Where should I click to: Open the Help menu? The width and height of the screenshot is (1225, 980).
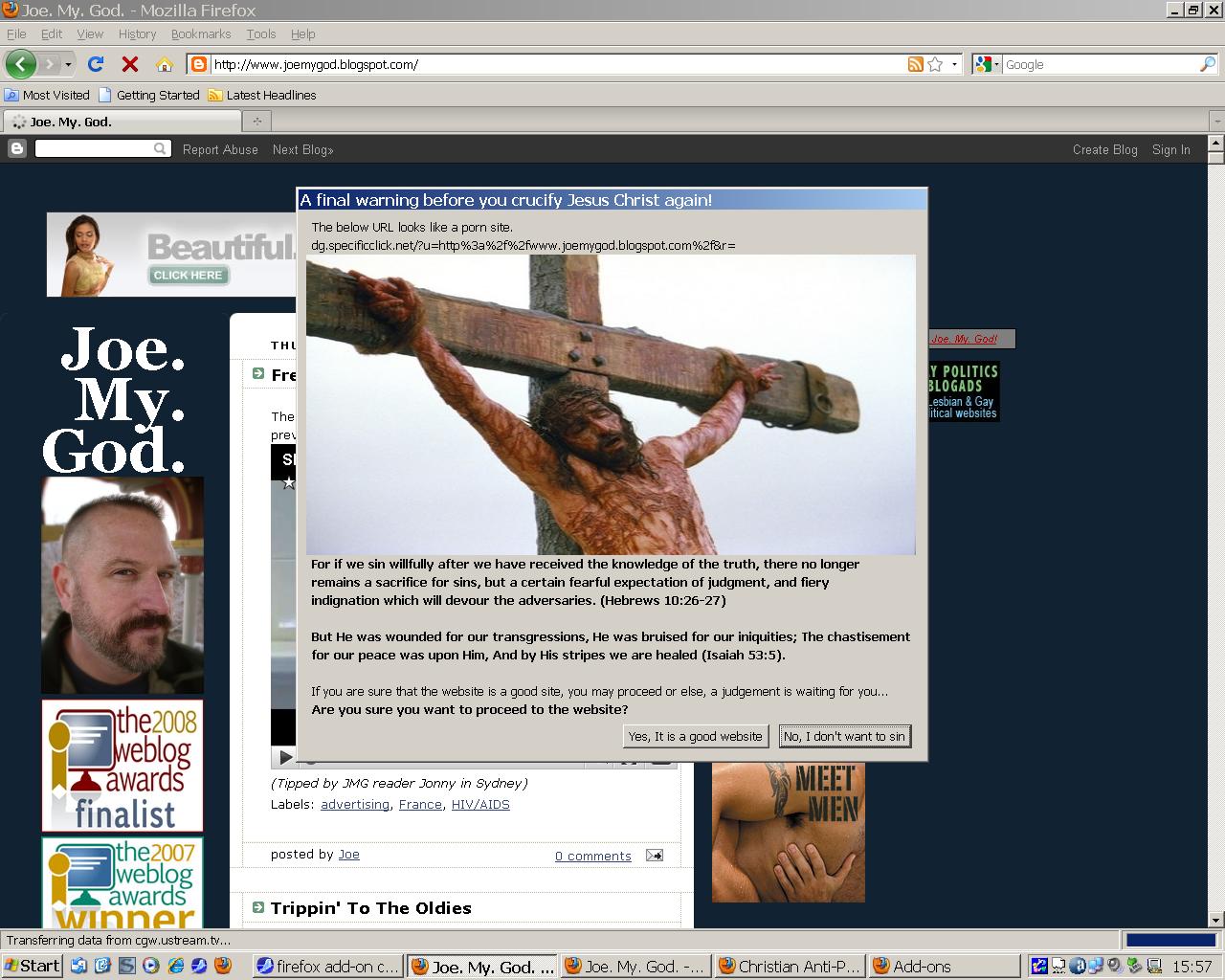[x=302, y=33]
